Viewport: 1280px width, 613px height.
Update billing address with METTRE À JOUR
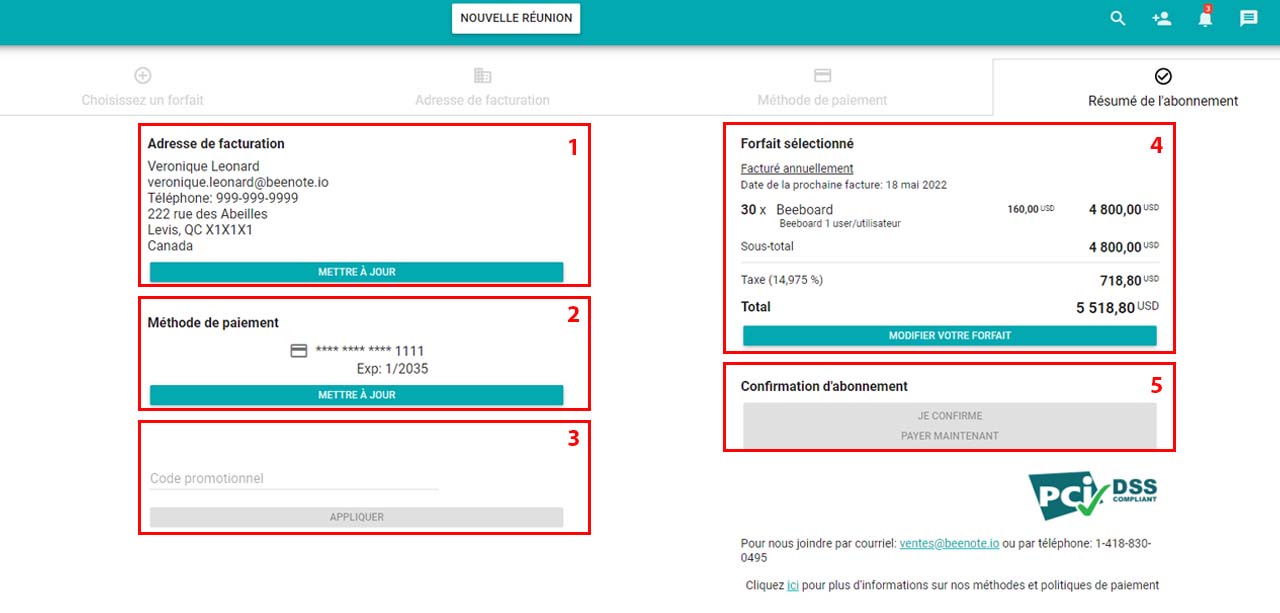click(x=357, y=272)
